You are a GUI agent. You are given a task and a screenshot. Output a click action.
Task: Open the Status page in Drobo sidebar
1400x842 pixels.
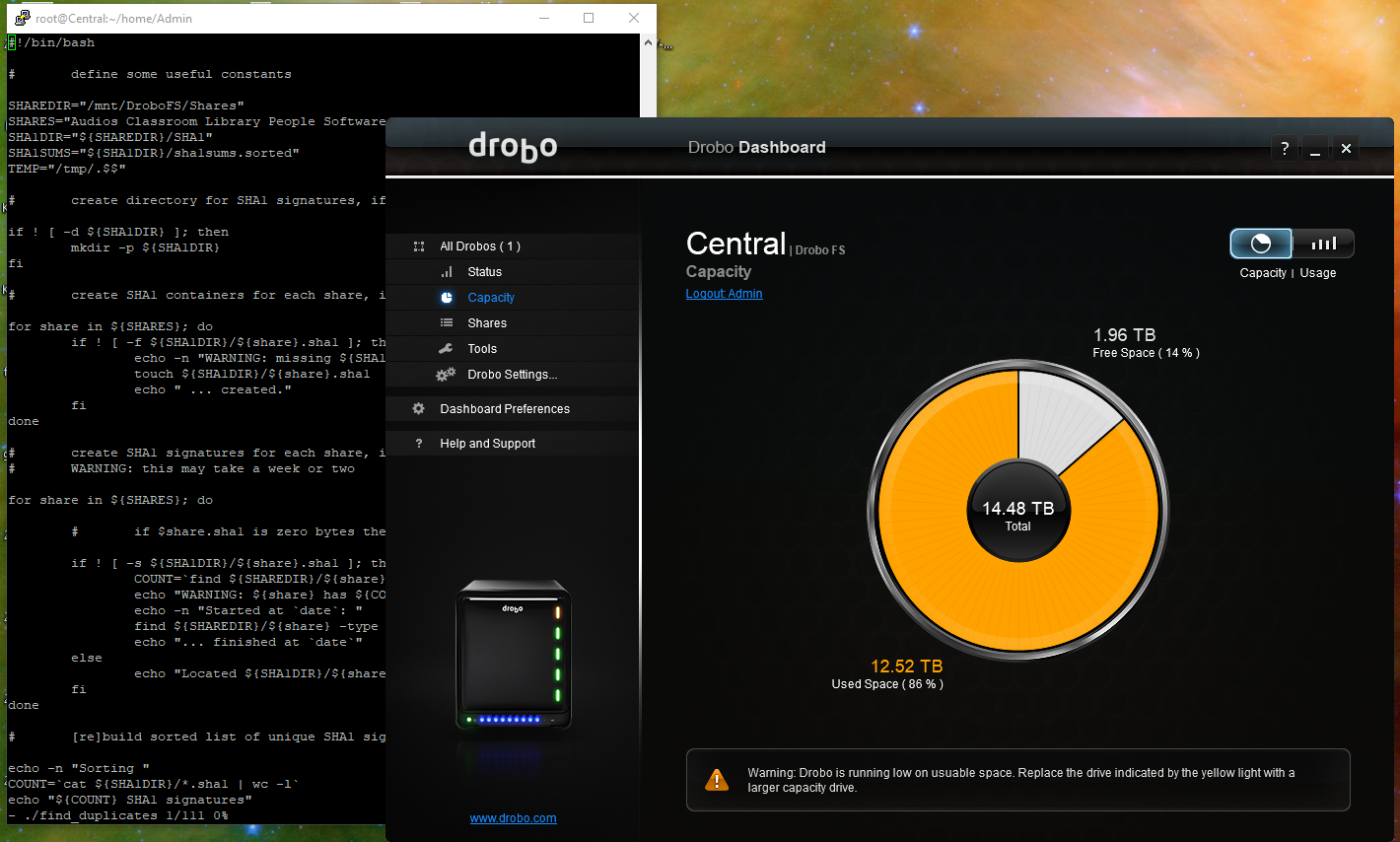(513, 272)
